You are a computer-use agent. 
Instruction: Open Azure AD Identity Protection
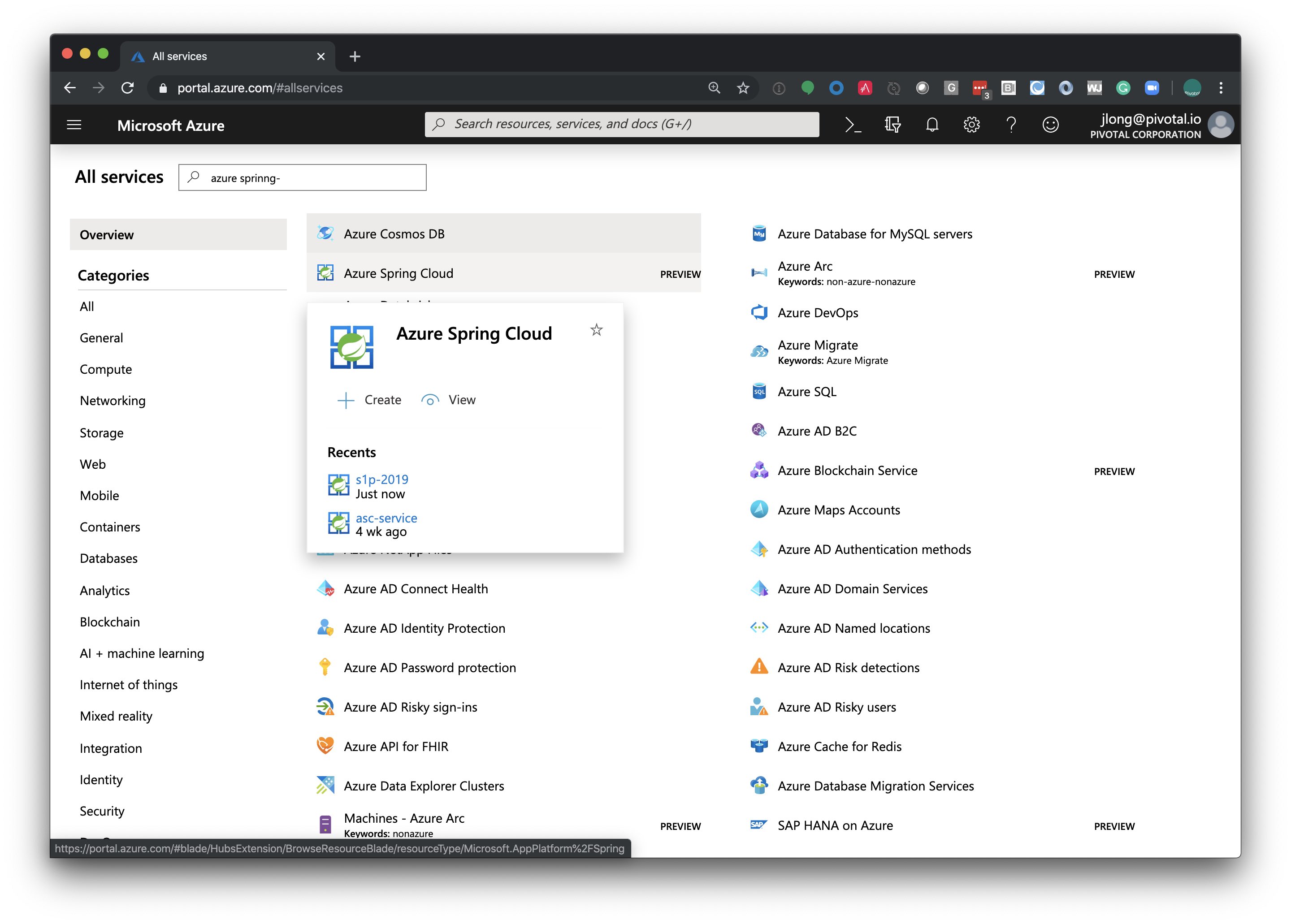click(424, 628)
